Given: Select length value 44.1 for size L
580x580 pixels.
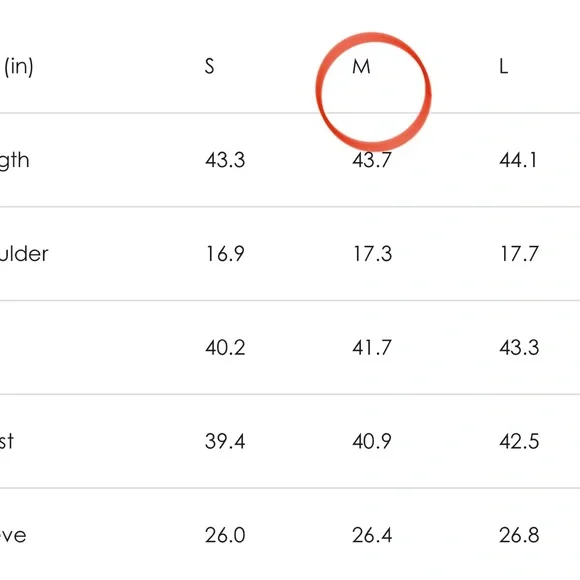Looking at the screenshot, I should pos(518,161).
